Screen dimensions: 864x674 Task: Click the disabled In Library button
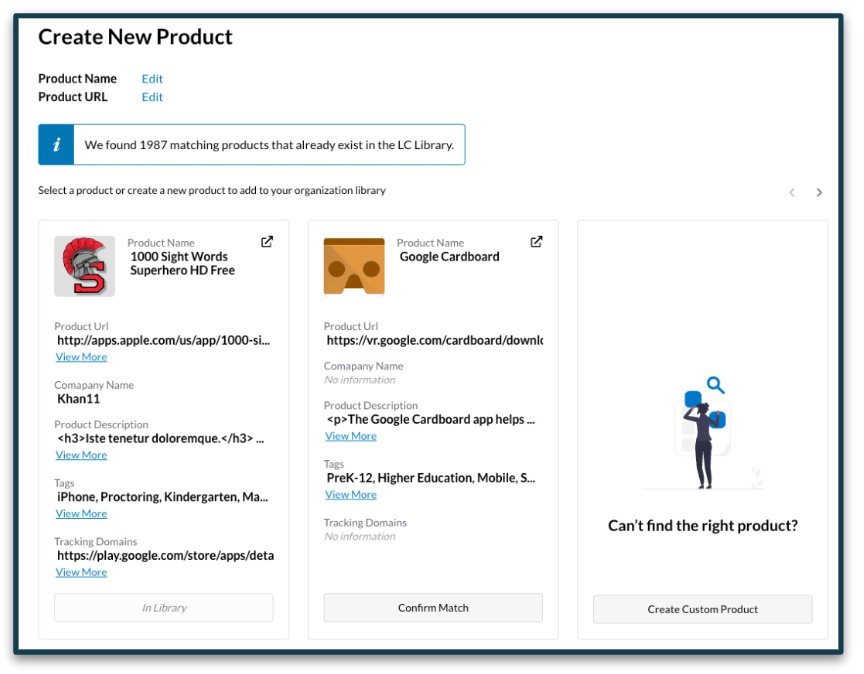pyautogui.click(x=163, y=608)
